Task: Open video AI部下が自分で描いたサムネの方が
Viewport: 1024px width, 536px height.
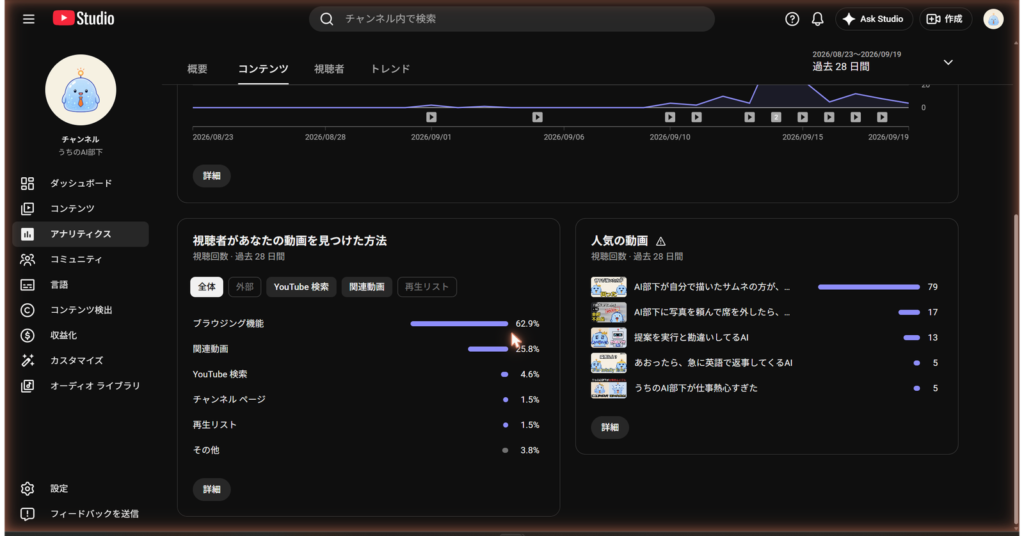Action: (x=764, y=287)
